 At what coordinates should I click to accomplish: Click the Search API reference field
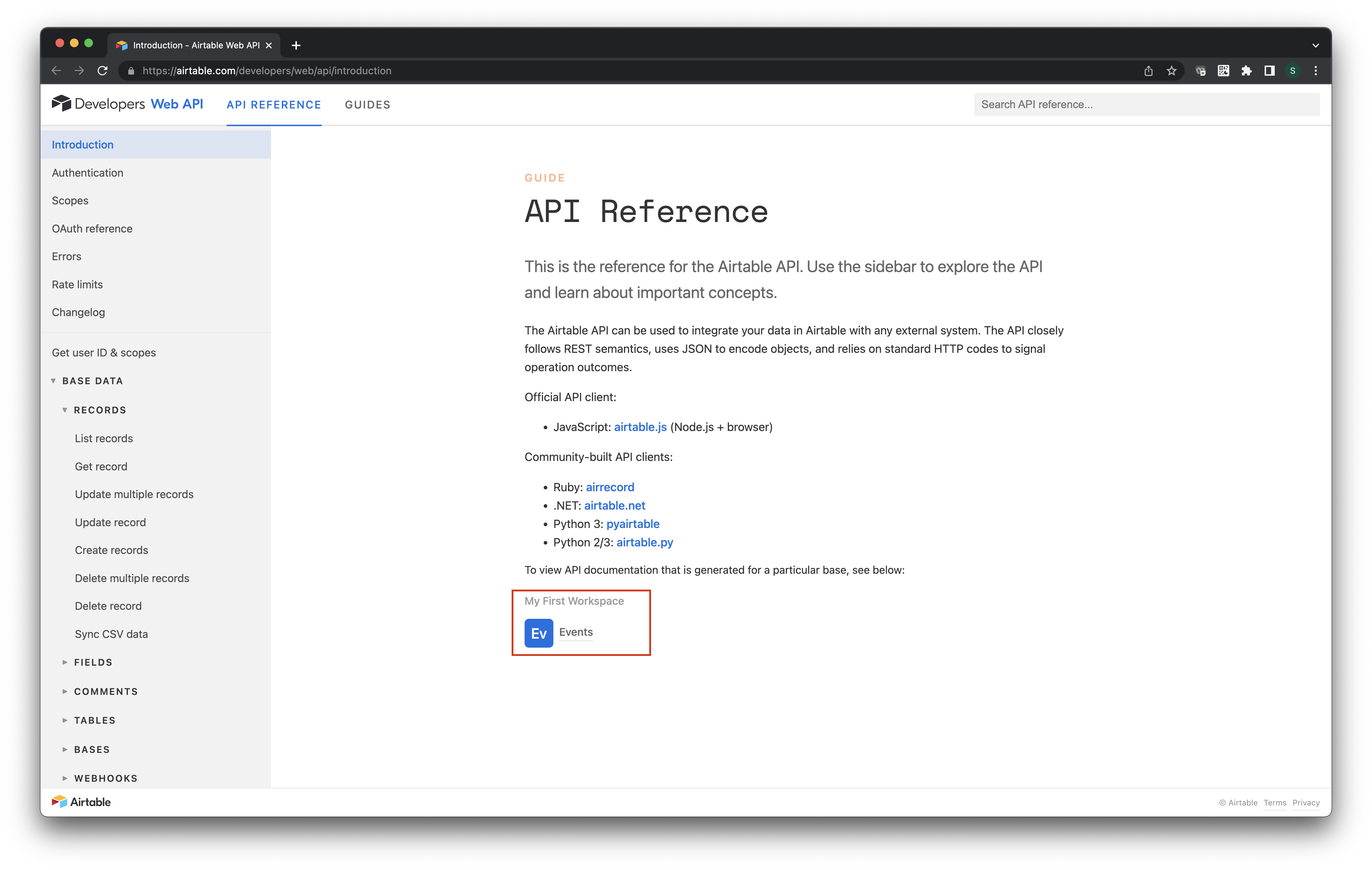1146,104
